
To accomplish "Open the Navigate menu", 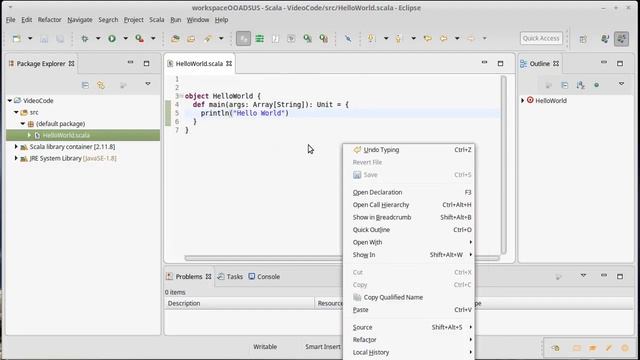I will [x=80, y=20].
